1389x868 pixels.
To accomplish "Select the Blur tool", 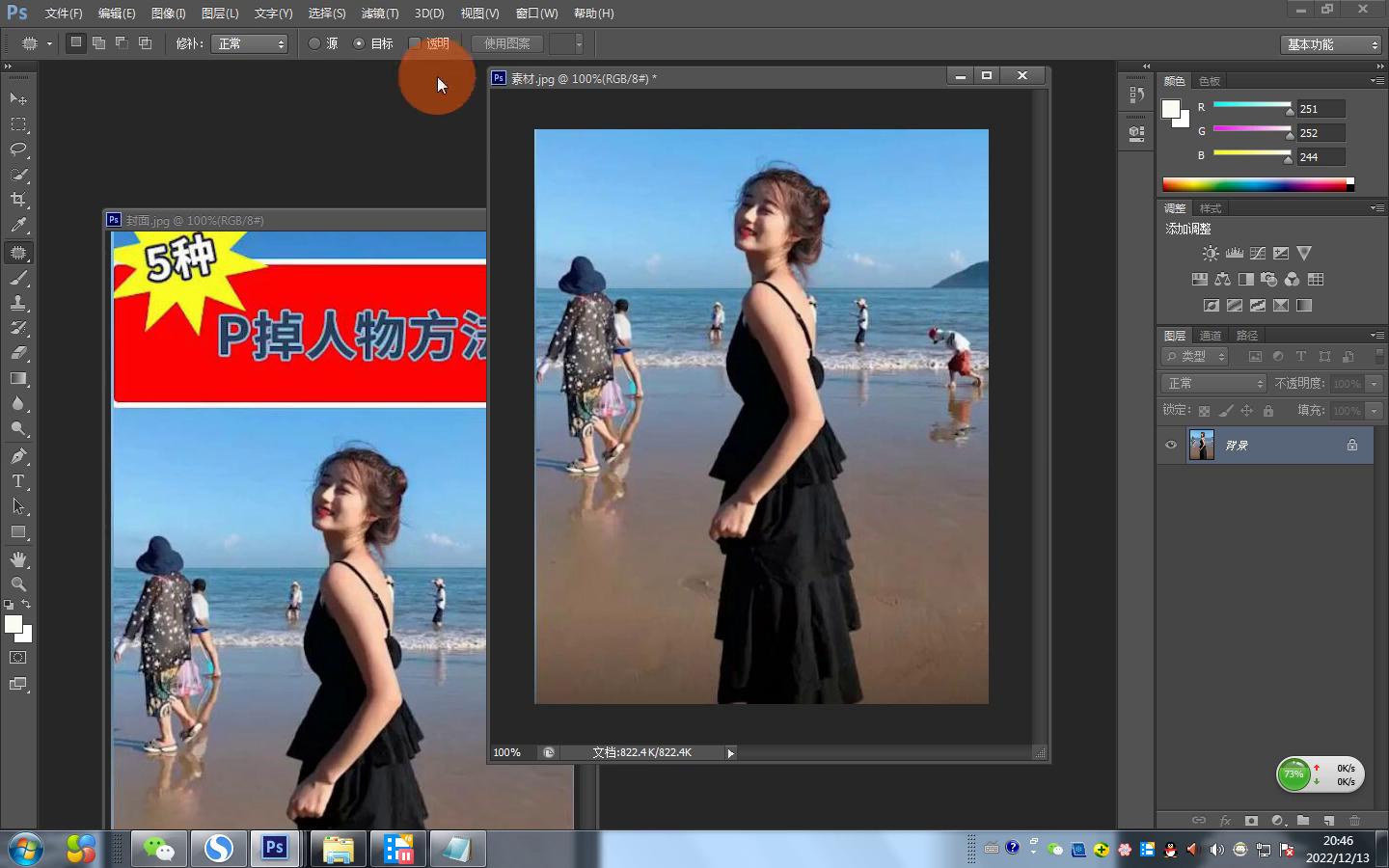I will [18, 403].
